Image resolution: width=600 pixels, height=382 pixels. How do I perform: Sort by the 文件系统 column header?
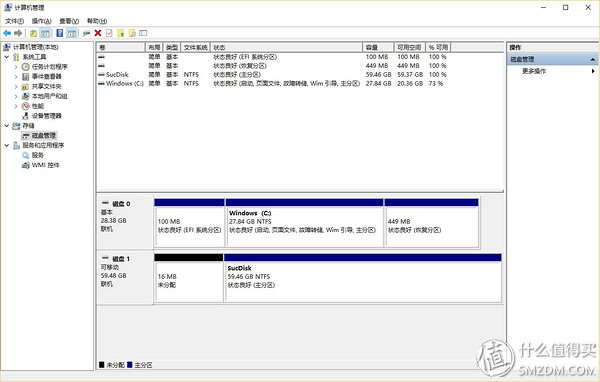(x=196, y=47)
